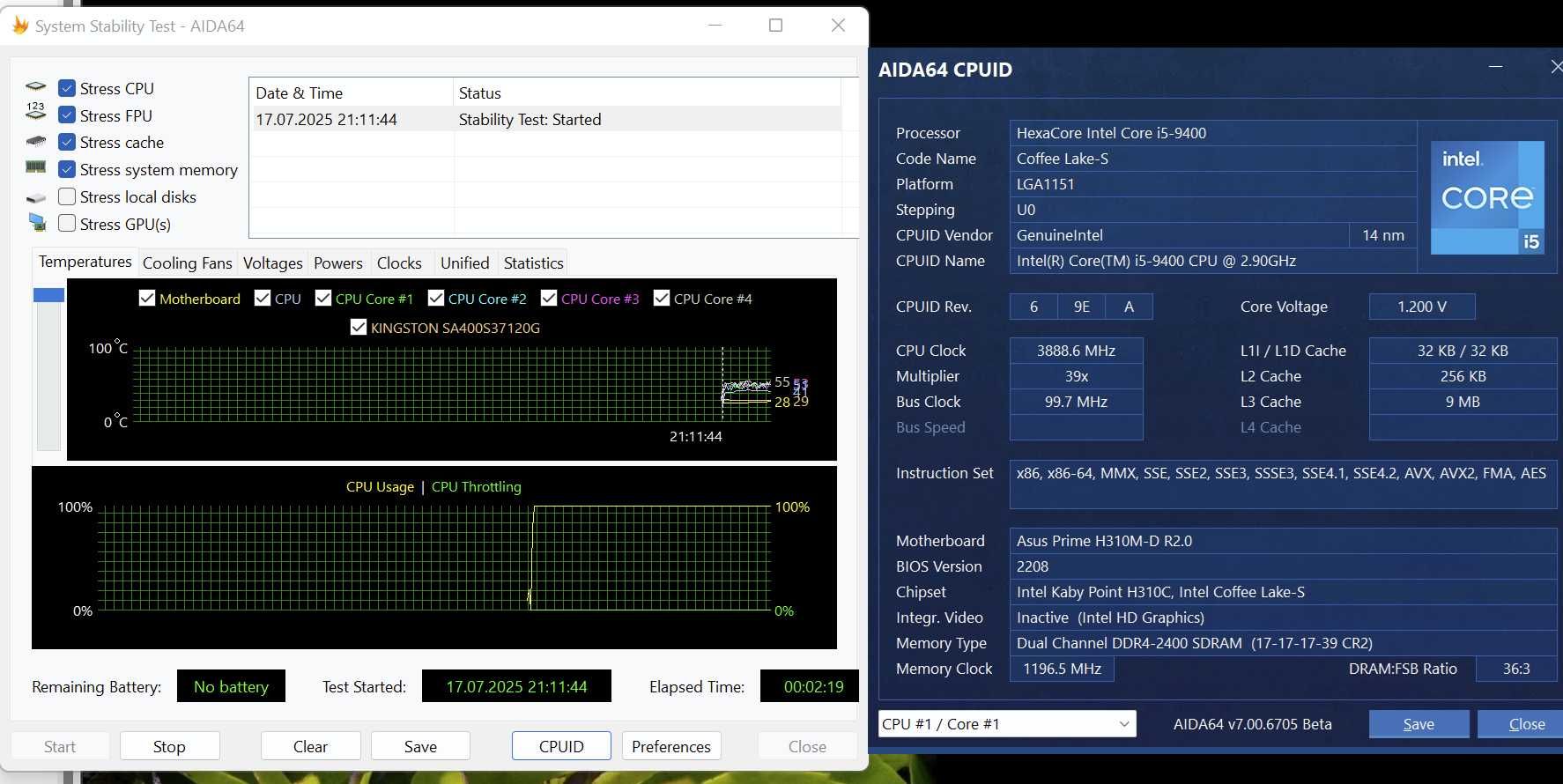Save the stability test results
Screen dimensions: 1563x784
click(420, 746)
